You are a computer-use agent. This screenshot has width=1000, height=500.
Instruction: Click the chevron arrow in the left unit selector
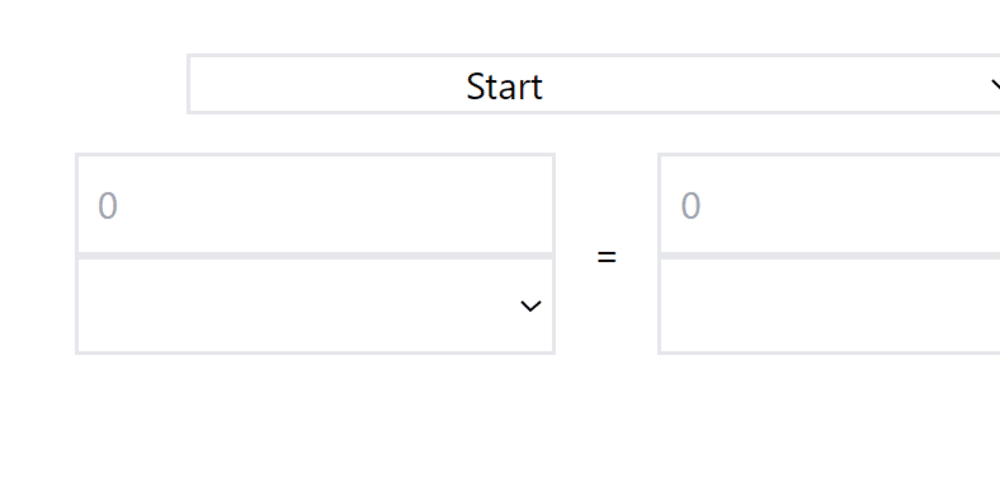pyautogui.click(x=531, y=306)
